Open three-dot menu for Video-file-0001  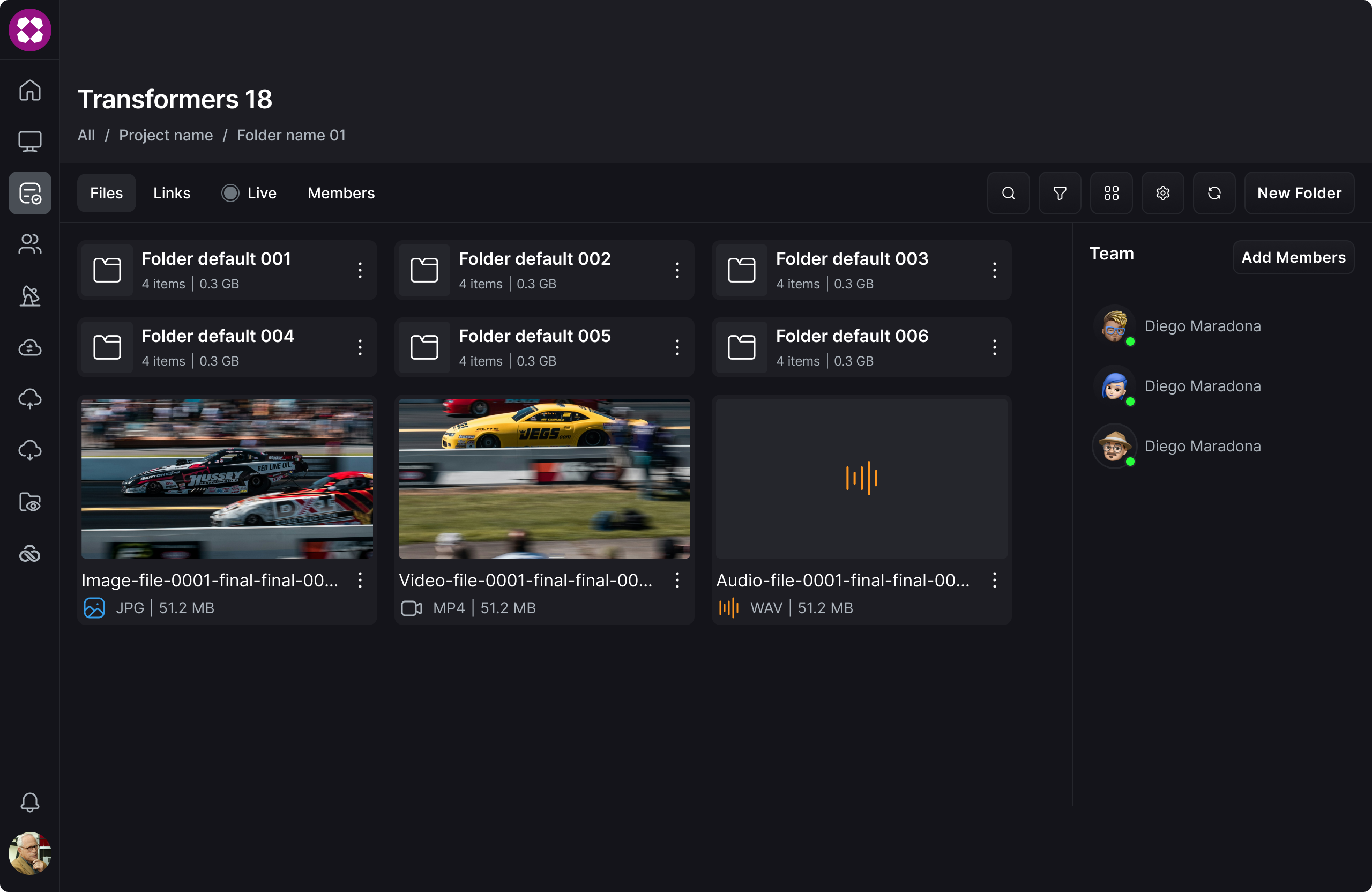pyautogui.click(x=677, y=580)
